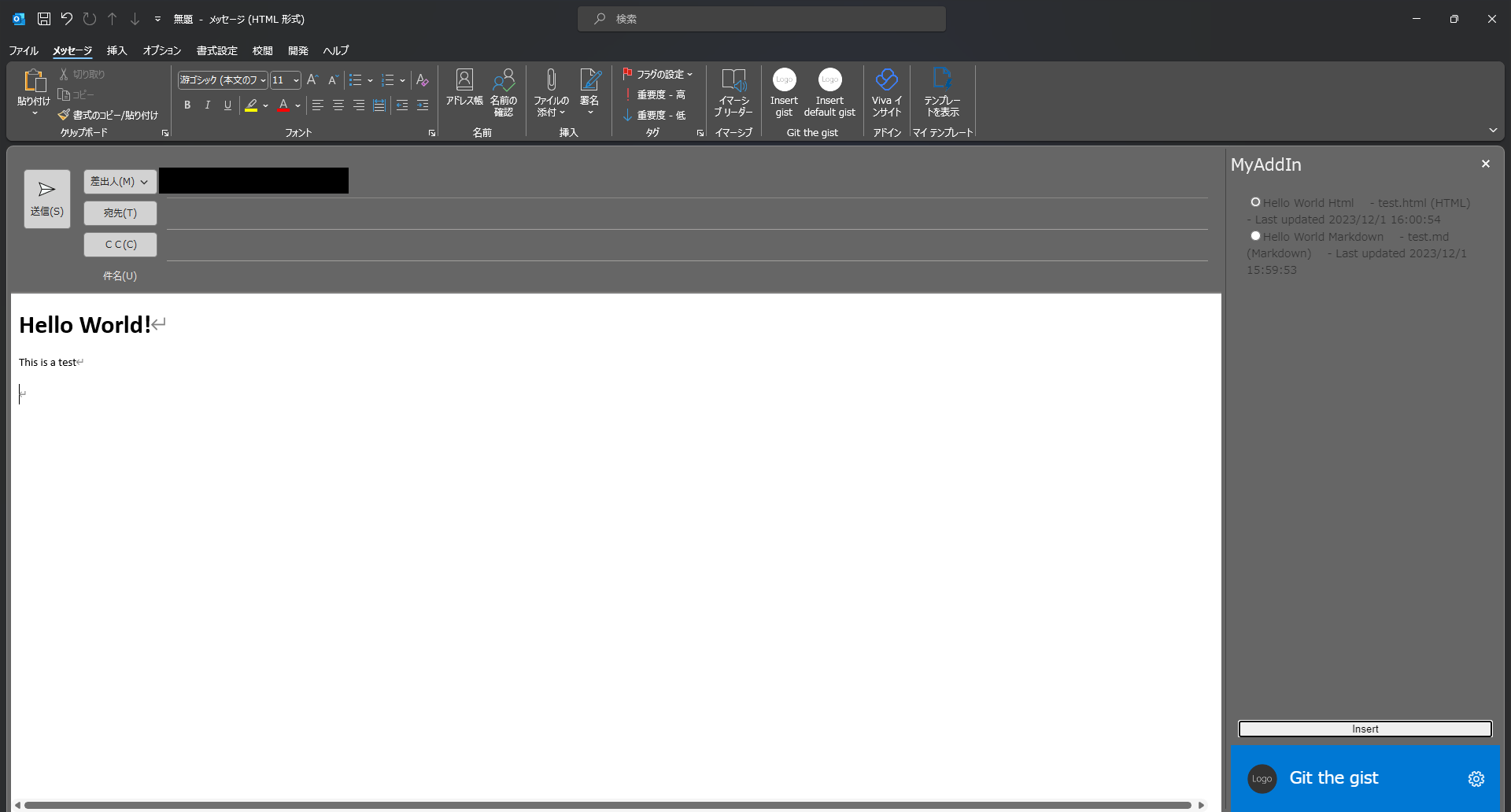The image size is (1511, 812).
Task: Open the 差出人(M) sender dropdown
Action: (120, 182)
